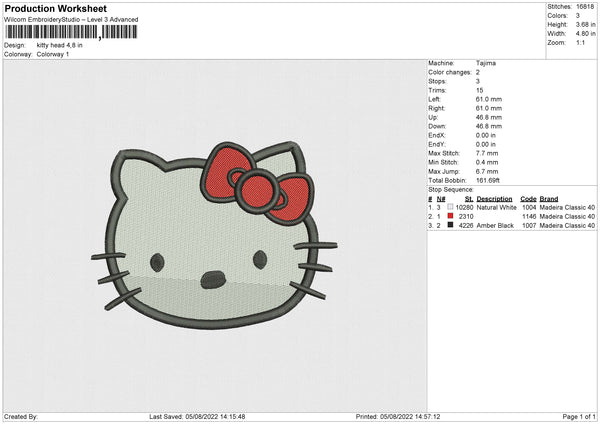Screen dimensions: 600x424
Task: Click the "N#" column header
Action: [x=441, y=199]
